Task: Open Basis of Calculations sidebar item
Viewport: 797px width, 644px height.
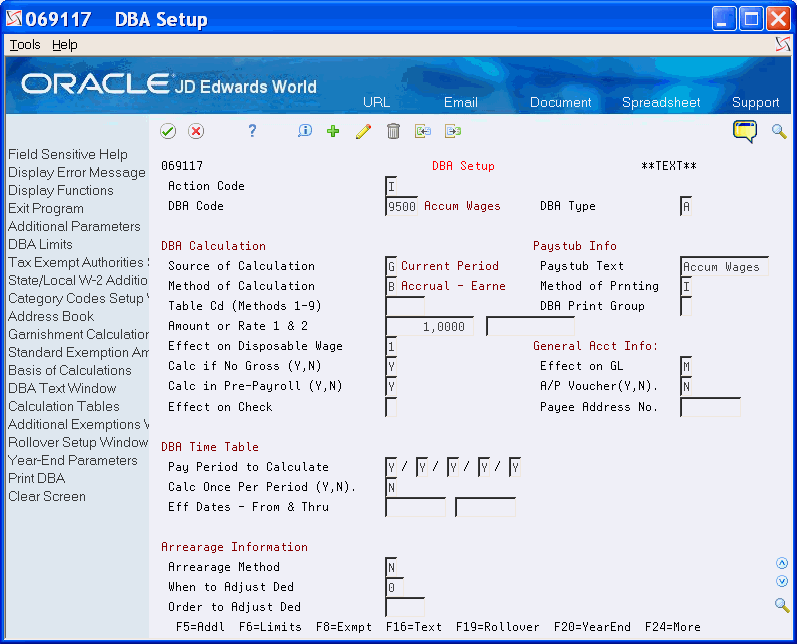Action: coord(70,370)
